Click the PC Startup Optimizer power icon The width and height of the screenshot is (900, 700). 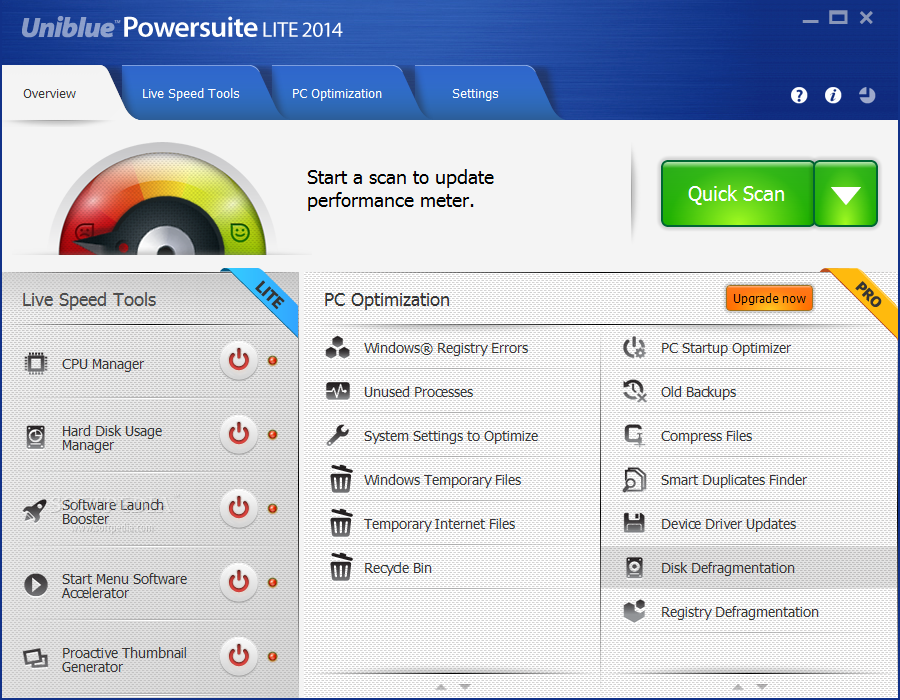(x=634, y=348)
